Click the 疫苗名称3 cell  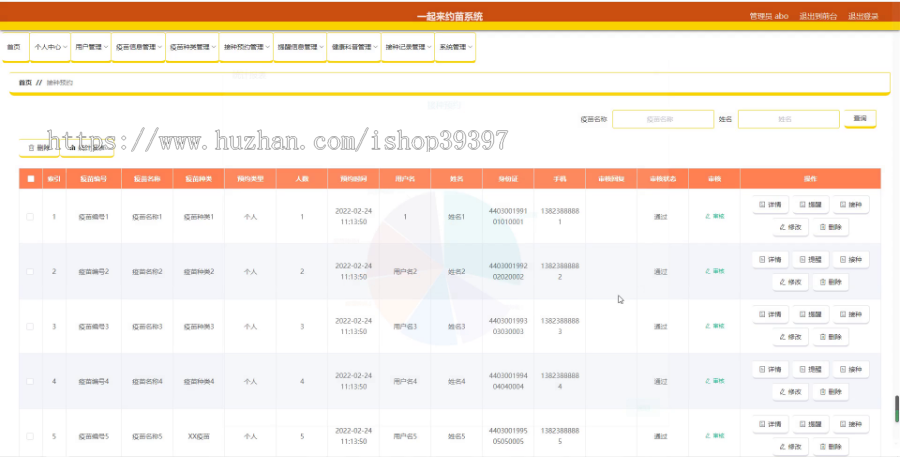coord(148,326)
